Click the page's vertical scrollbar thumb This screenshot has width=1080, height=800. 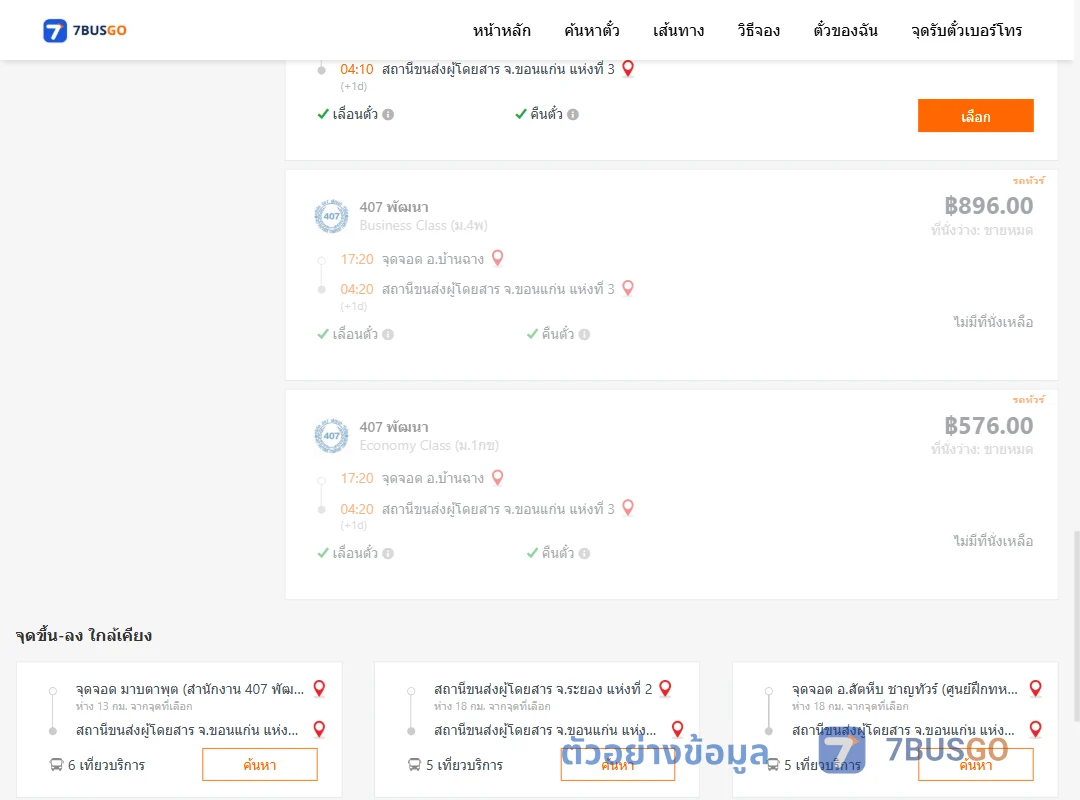click(1076, 626)
